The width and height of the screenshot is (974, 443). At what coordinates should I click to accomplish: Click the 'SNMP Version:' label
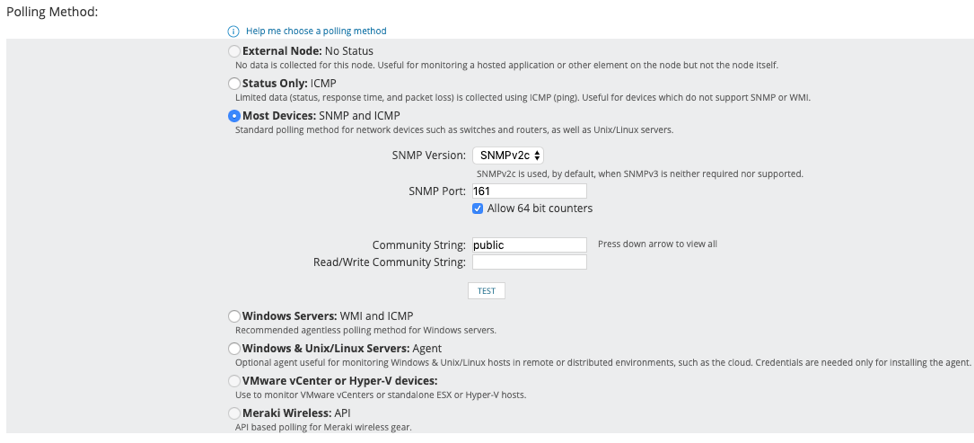pos(428,155)
